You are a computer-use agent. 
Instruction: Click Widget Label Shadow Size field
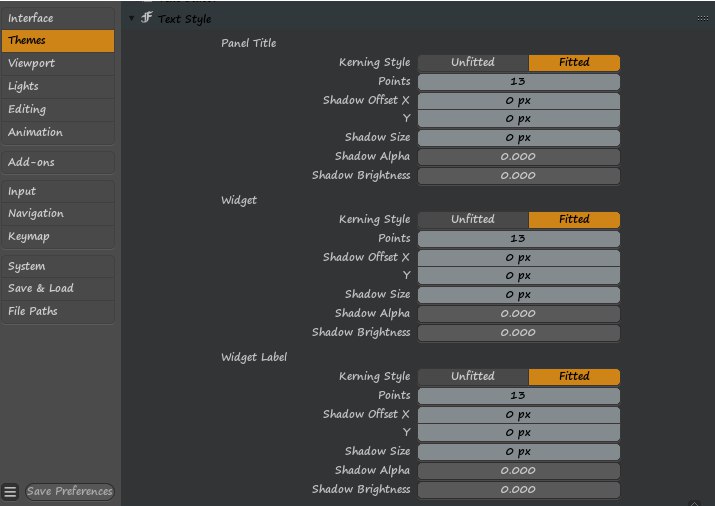point(519,452)
